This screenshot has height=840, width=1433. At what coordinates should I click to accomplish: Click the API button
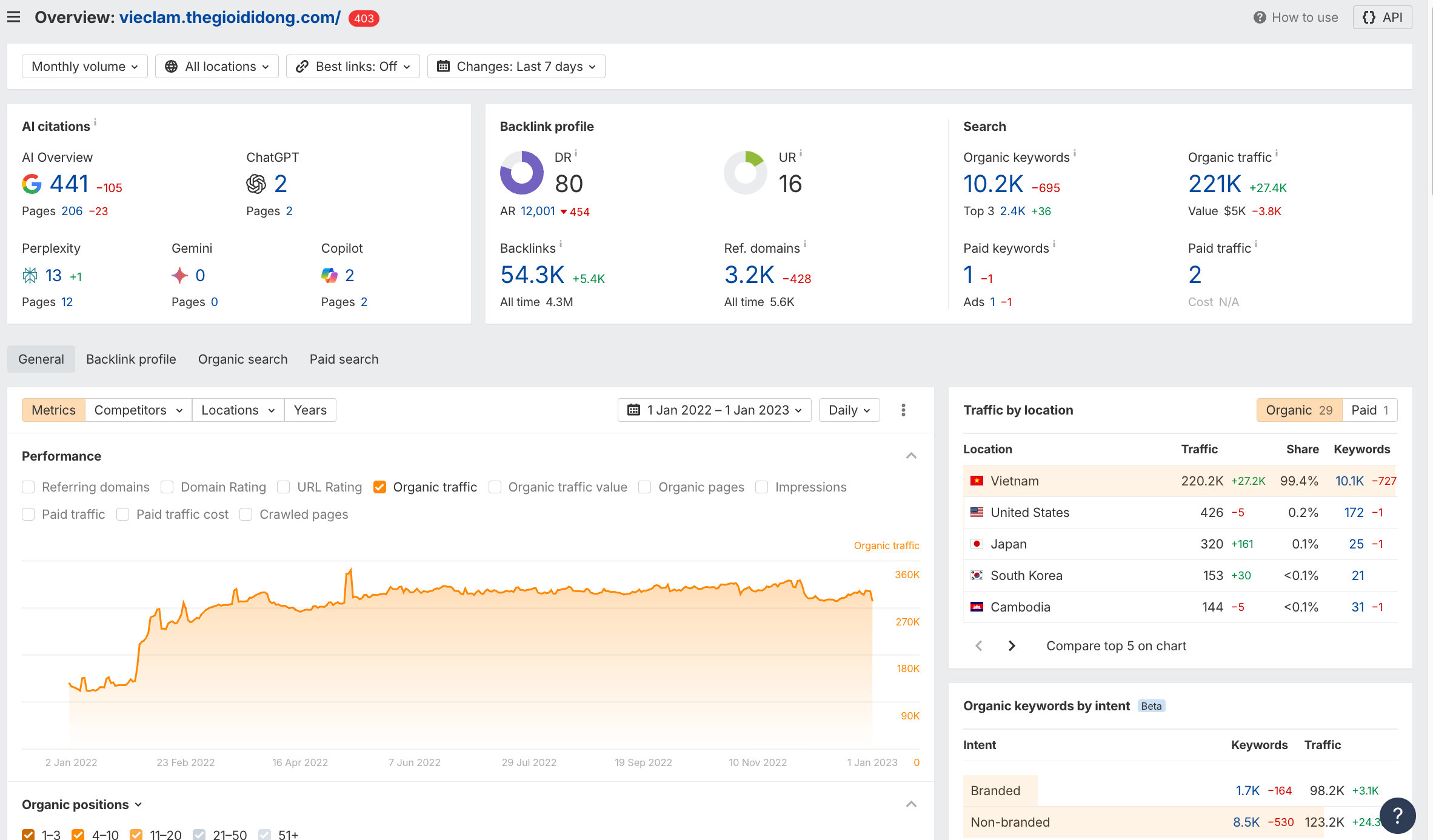tap(1382, 18)
